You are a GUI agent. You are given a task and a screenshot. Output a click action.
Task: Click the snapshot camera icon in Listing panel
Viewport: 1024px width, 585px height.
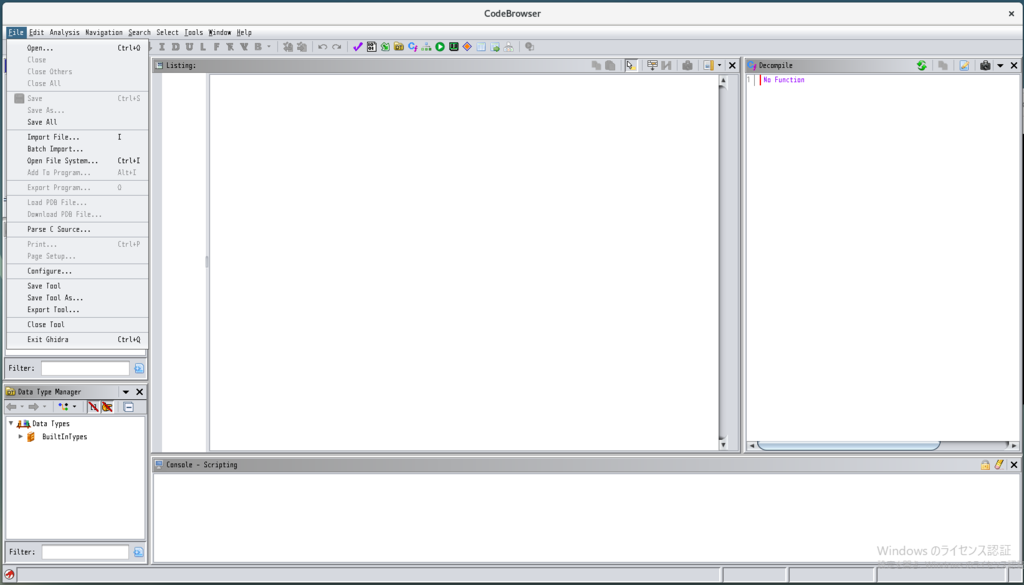pyautogui.click(x=687, y=65)
